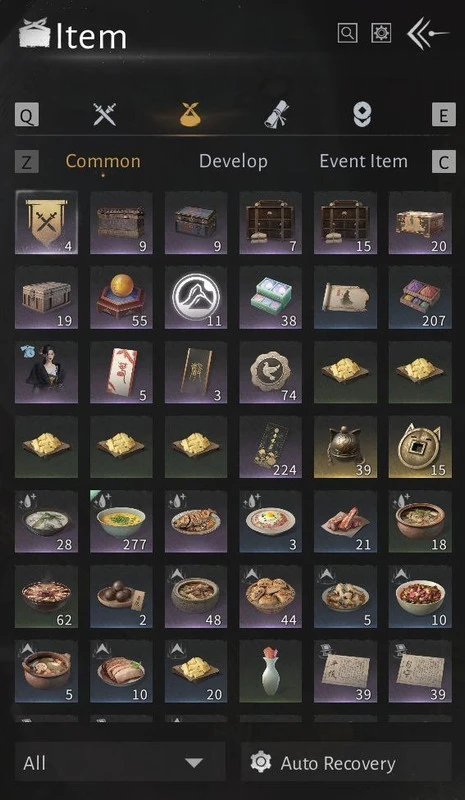465x800 pixels.
Task: Click the C next tab key
Action: click(444, 162)
